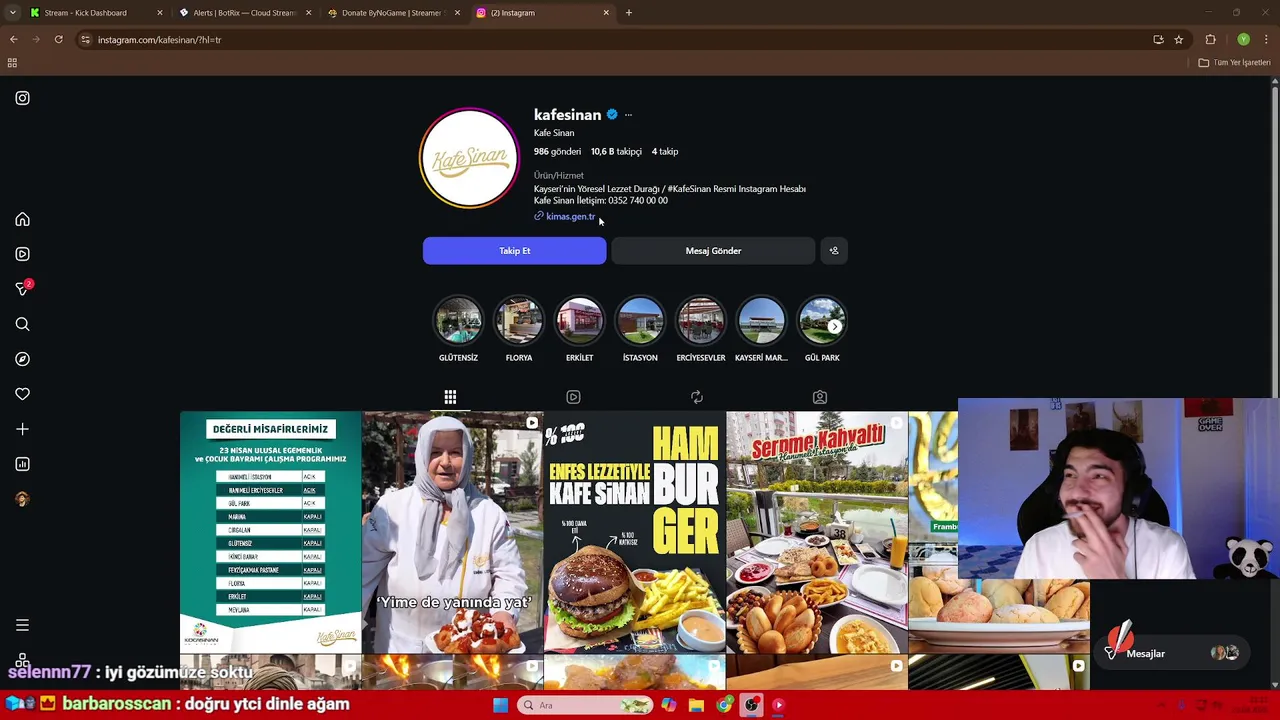Viewport: 1280px width, 720px height.
Task: View site information icon in address bar
Action: coord(86,40)
